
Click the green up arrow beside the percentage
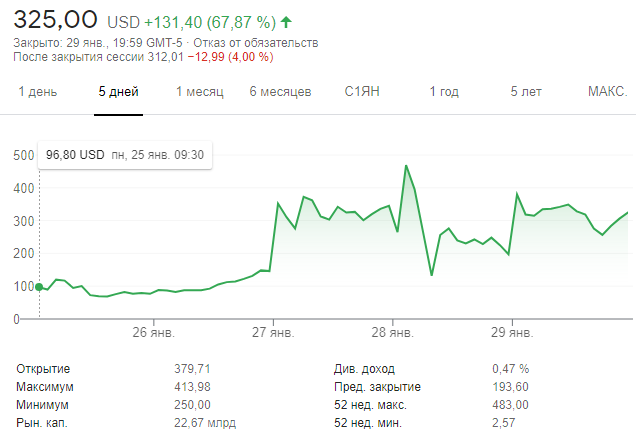287,21
